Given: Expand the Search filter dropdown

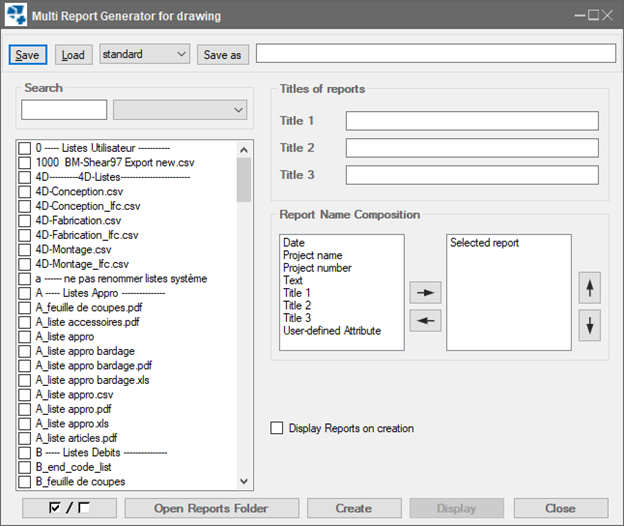Looking at the screenshot, I should click(180, 109).
